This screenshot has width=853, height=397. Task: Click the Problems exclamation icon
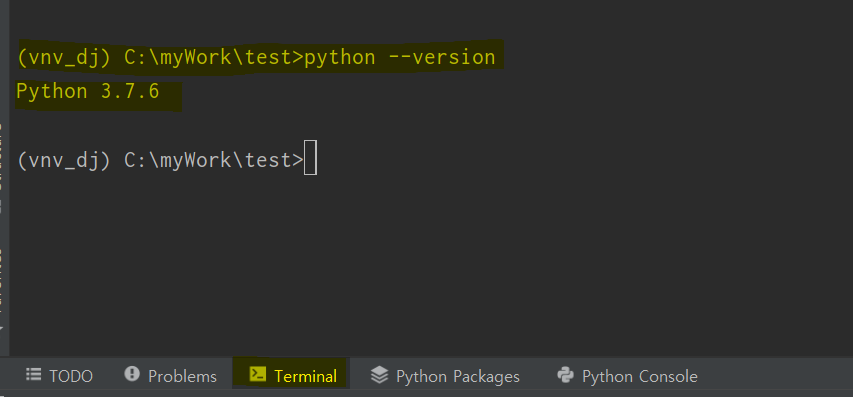(132, 374)
